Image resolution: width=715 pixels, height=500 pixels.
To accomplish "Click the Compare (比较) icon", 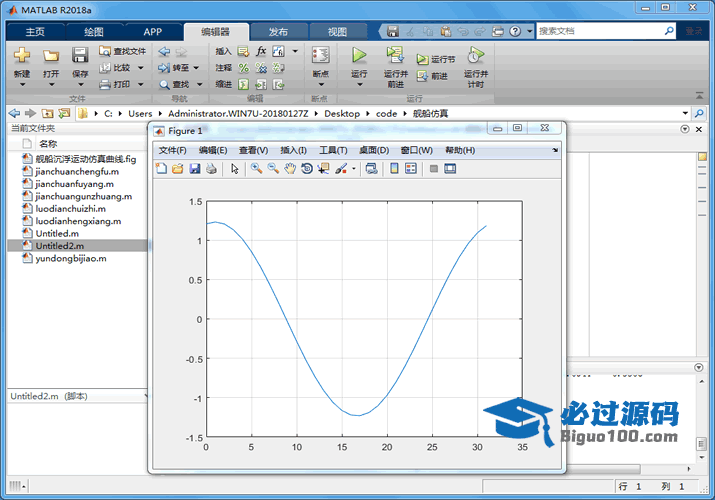I will (x=105, y=68).
